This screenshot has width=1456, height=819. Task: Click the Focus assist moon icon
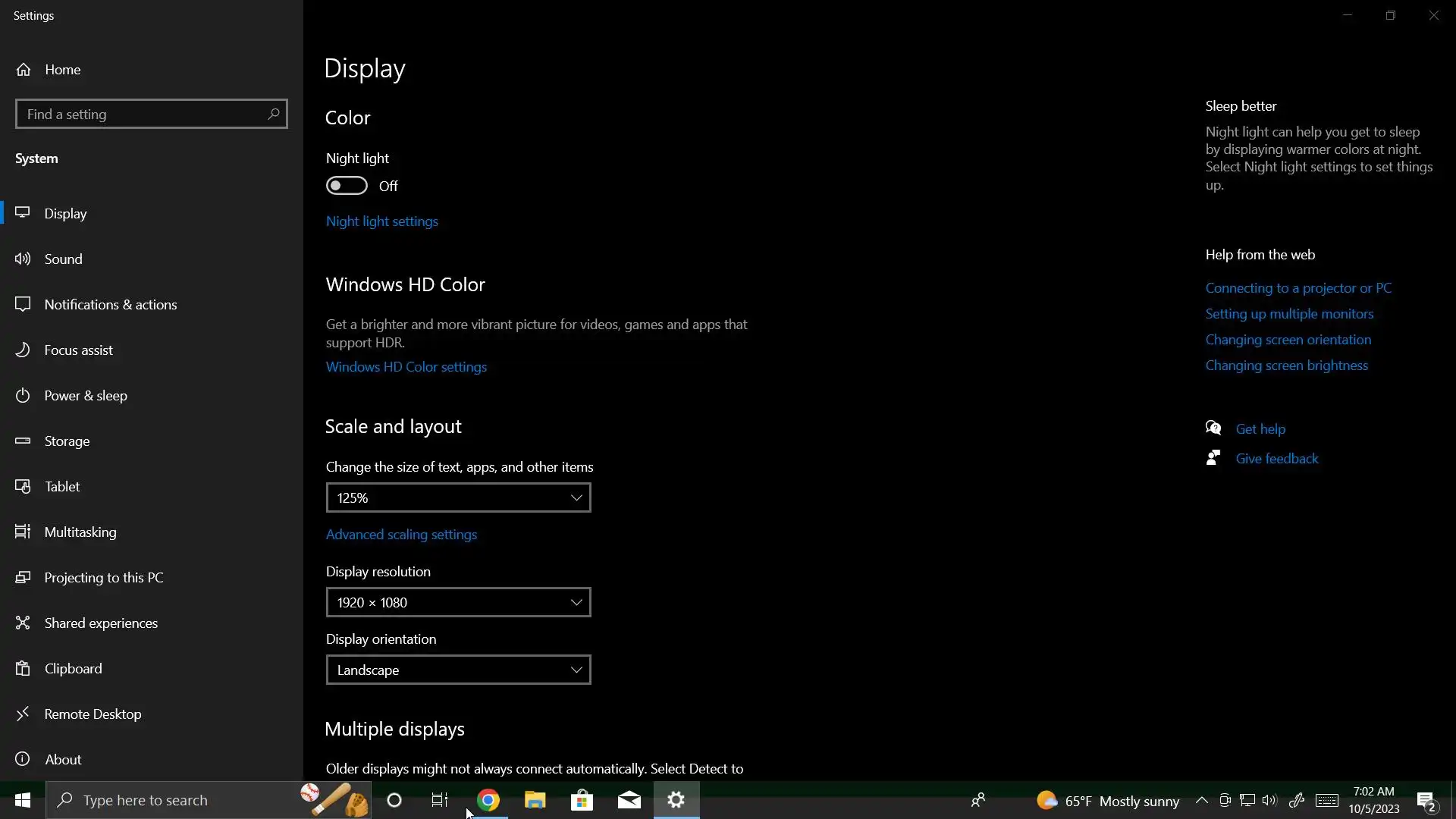[24, 350]
